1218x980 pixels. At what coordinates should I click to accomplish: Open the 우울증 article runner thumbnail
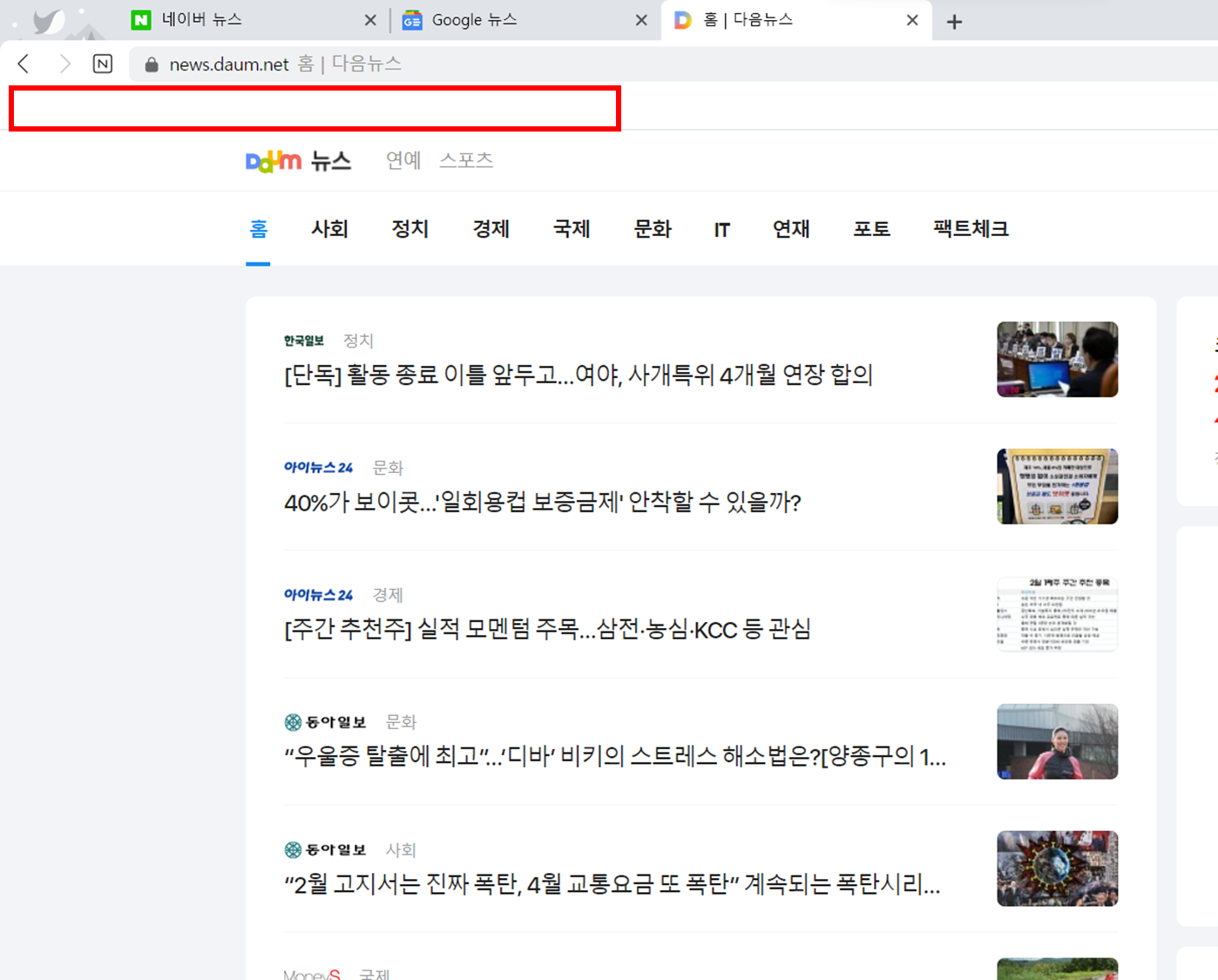(x=1058, y=741)
